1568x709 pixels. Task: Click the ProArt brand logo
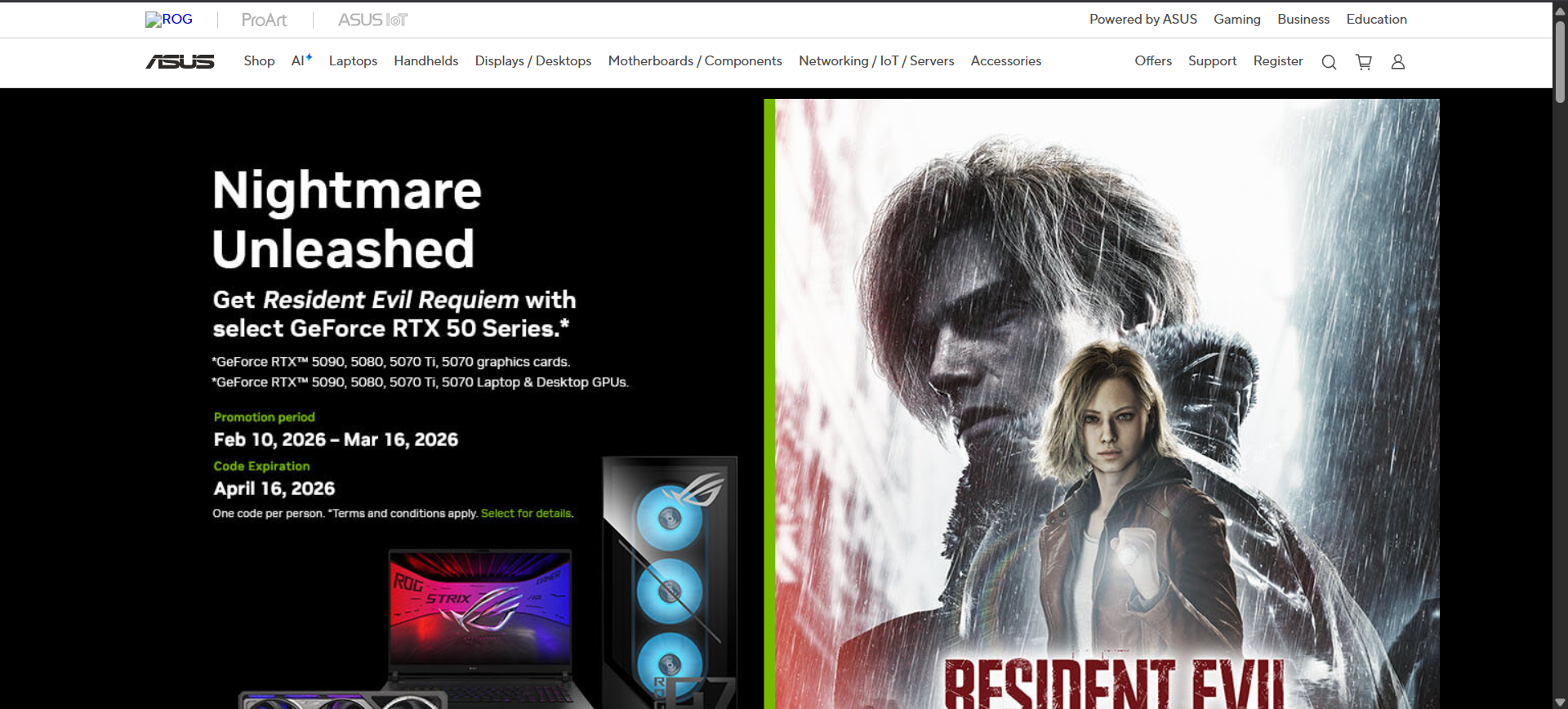pos(264,20)
